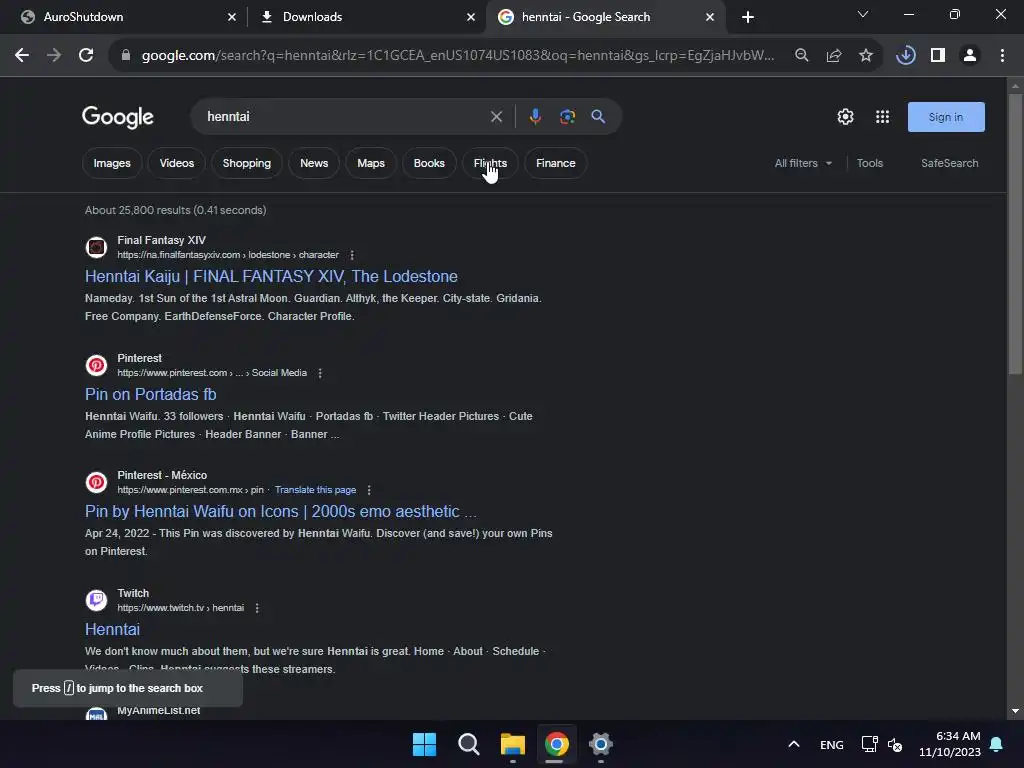This screenshot has width=1024, height=768.
Task: Click the Sign in button
Action: tap(946, 117)
